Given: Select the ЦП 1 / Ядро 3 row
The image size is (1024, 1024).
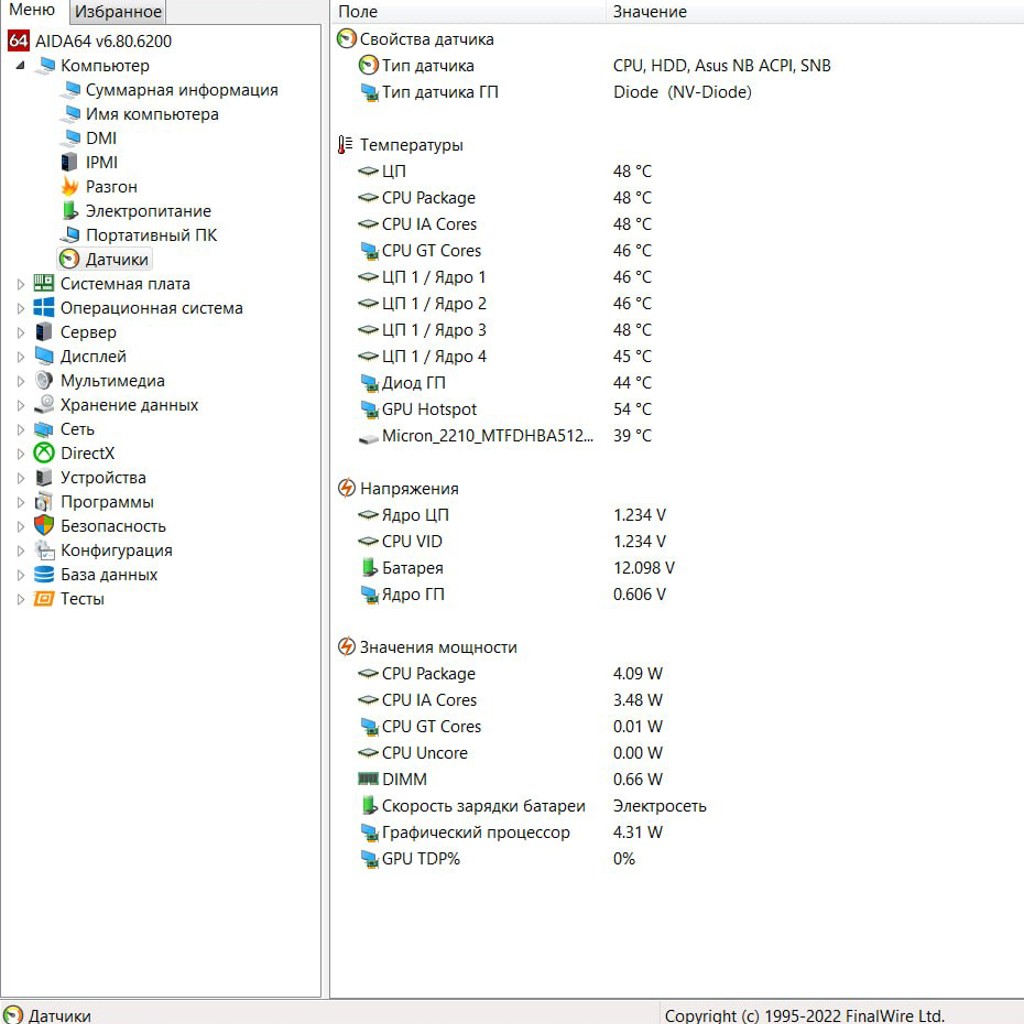Looking at the screenshot, I should coord(677,330).
